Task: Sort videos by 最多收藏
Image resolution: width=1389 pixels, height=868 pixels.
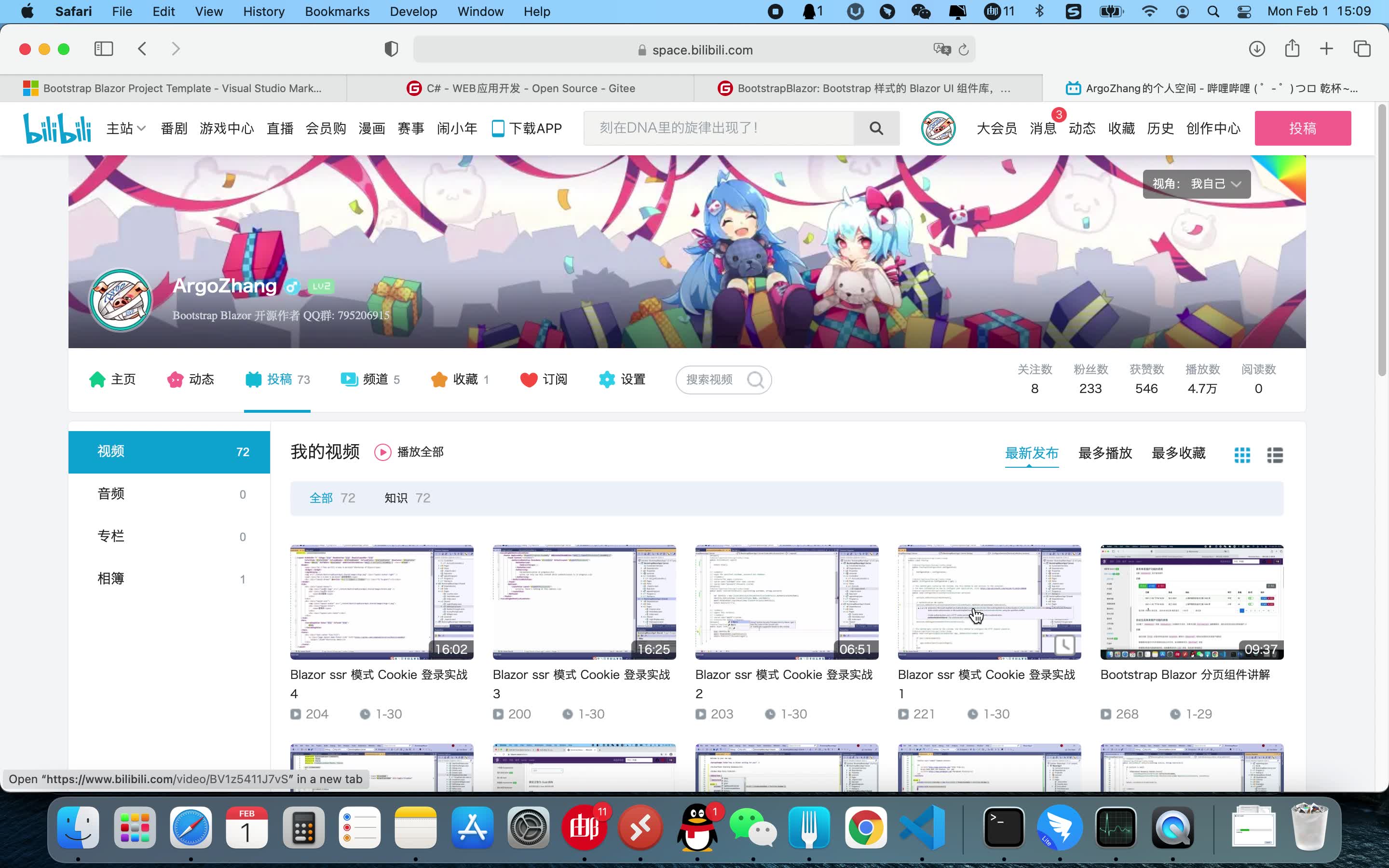Action: pyautogui.click(x=1178, y=453)
